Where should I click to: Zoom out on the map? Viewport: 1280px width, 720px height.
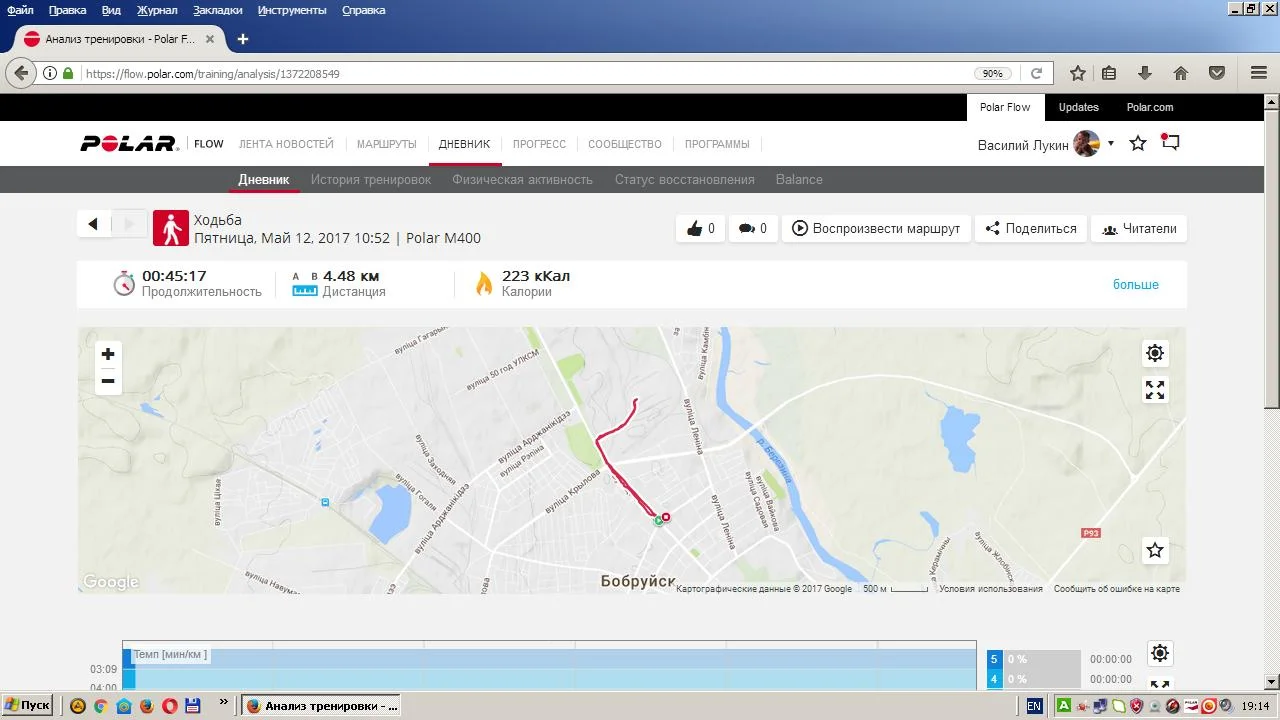tap(108, 381)
